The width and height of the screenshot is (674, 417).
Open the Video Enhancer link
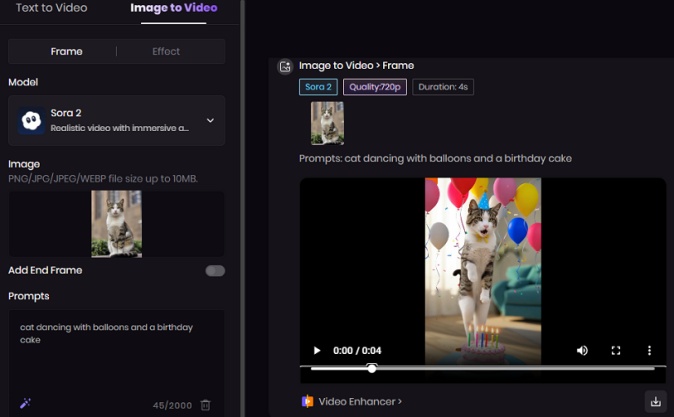click(x=360, y=402)
